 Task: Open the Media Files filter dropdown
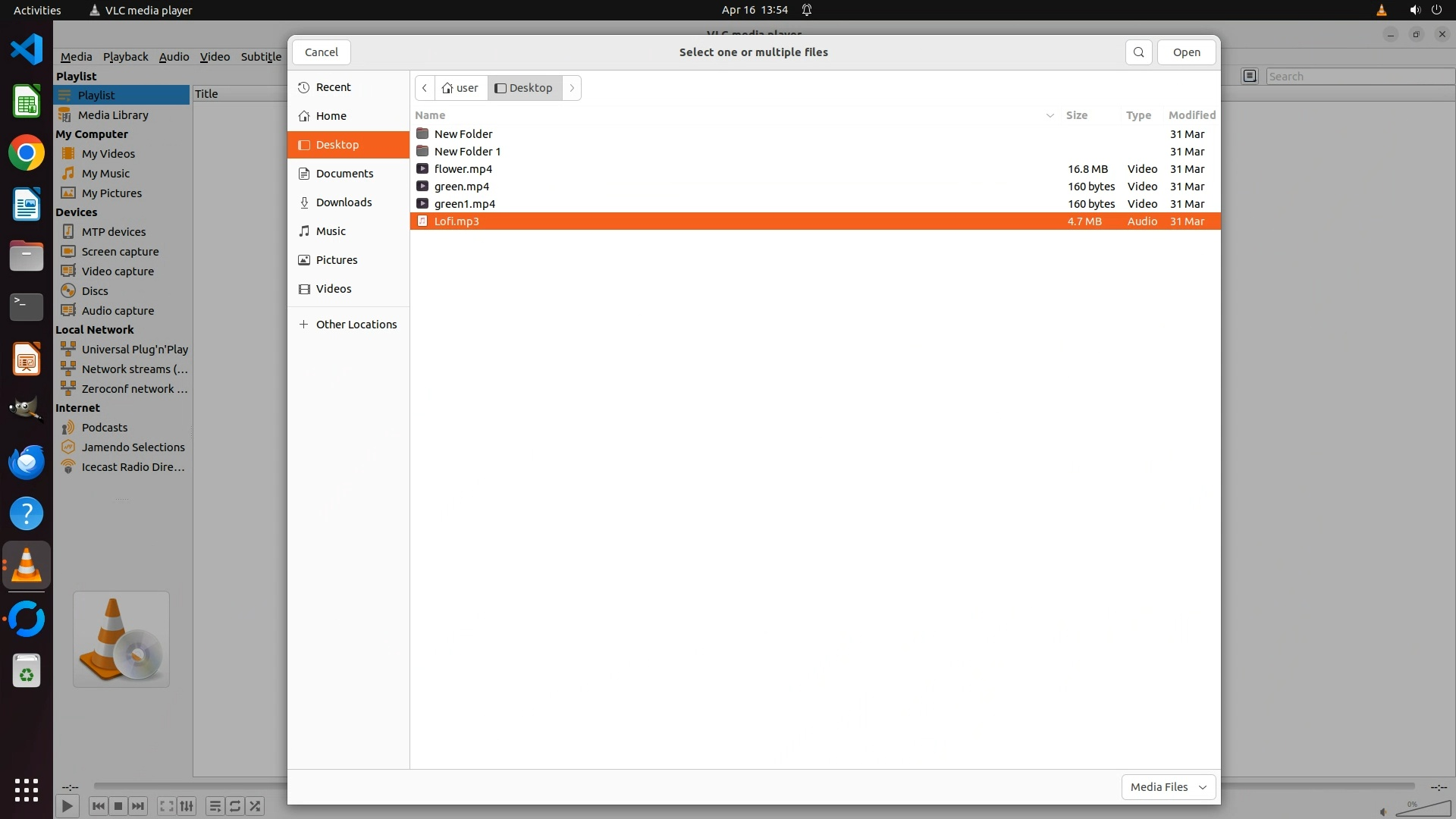(x=1168, y=787)
